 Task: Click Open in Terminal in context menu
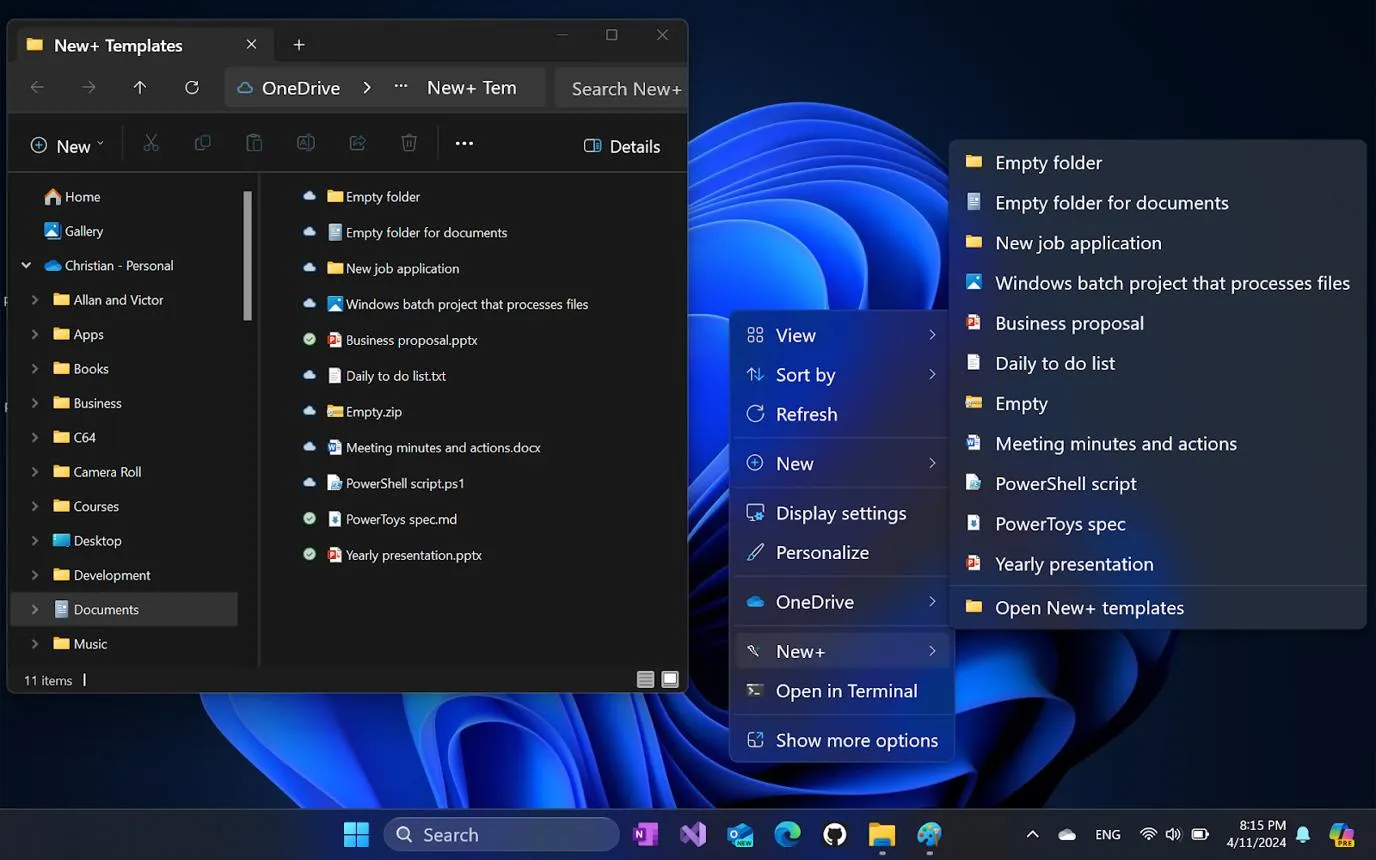coord(842,691)
